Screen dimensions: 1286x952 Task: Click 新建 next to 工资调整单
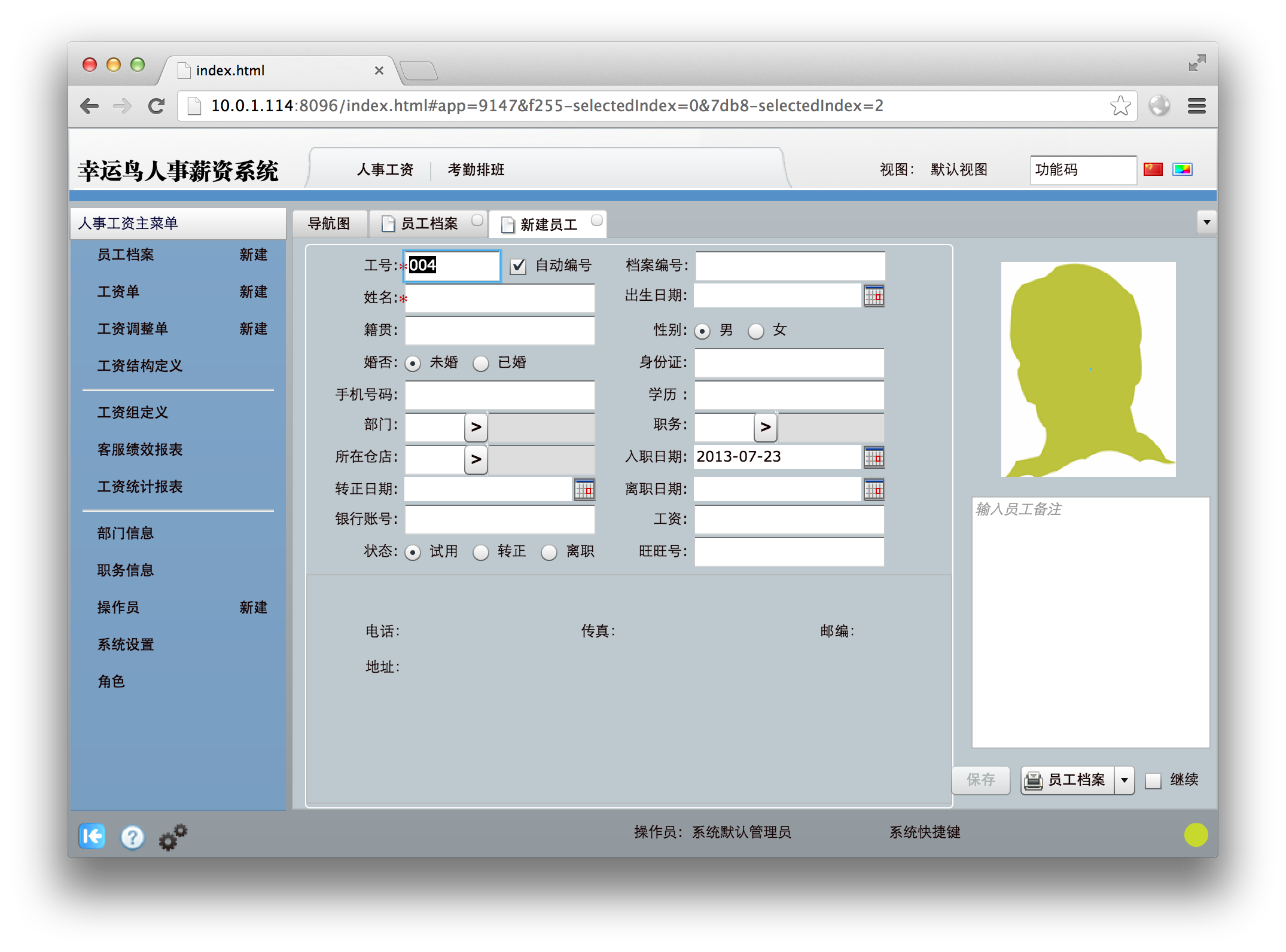tap(254, 329)
